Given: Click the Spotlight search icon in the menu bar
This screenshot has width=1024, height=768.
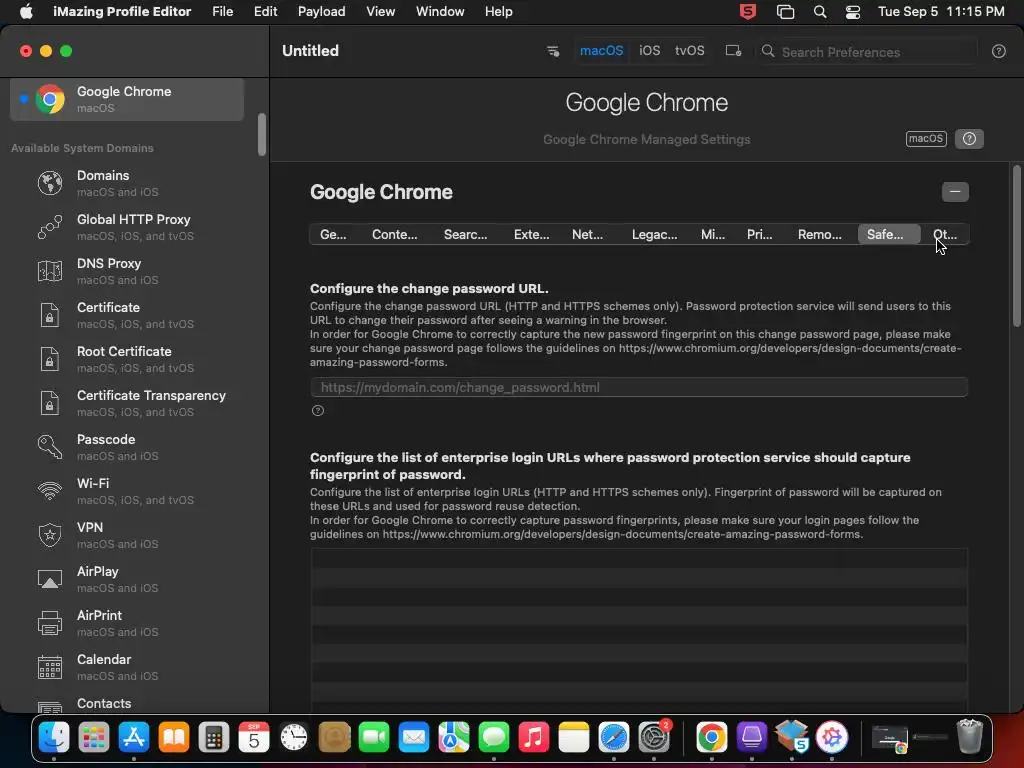Looking at the screenshot, I should [820, 12].
